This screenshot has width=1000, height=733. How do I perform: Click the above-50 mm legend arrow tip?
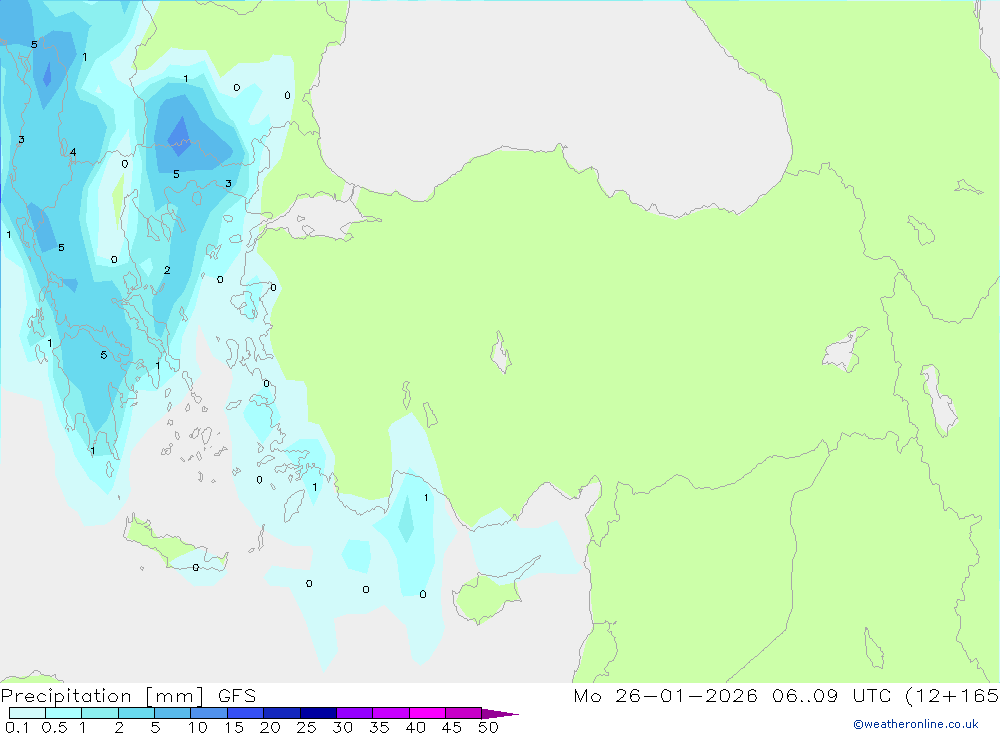pos(500,713)
